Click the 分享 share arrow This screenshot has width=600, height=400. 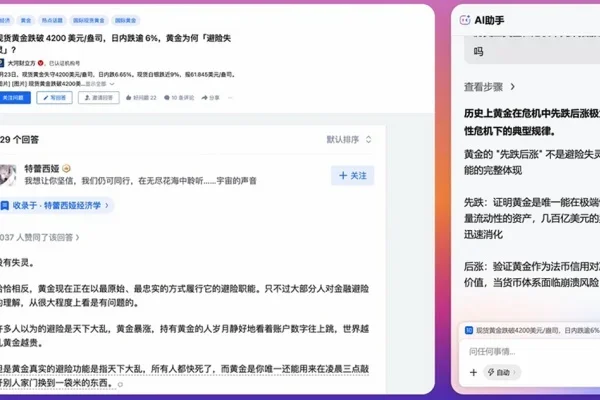[210, 98]
